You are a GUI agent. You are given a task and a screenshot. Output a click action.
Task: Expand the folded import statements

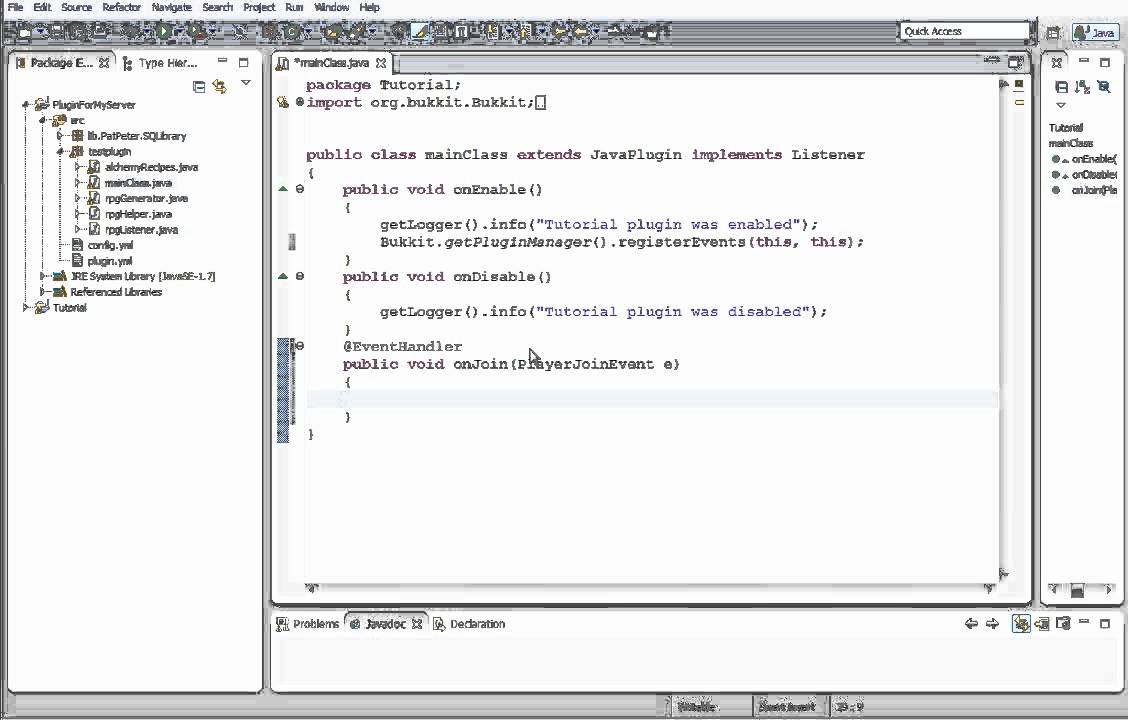tap(300, 102)
